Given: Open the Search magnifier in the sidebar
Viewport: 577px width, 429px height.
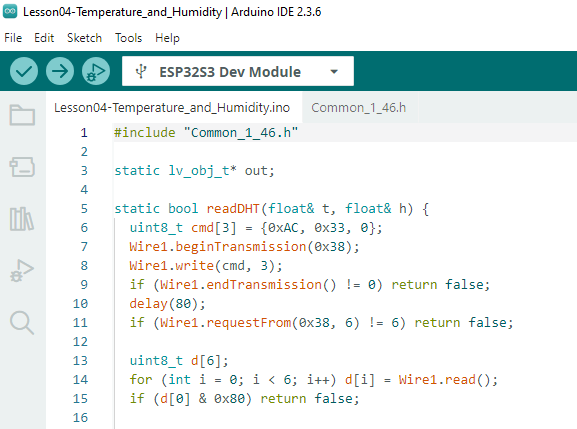Looking at the screenshot, I should 22,323.
